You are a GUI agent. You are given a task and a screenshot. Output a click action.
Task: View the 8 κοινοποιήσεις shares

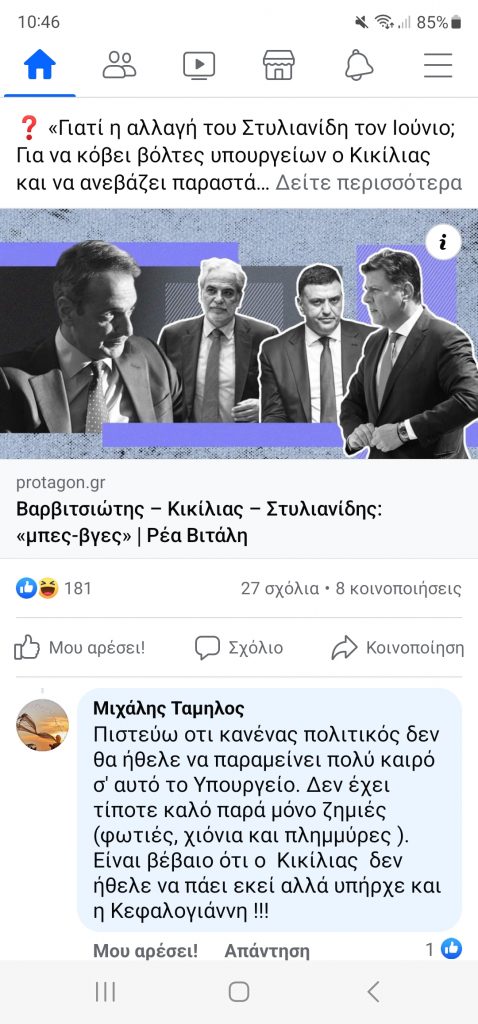tap(398, 588)
